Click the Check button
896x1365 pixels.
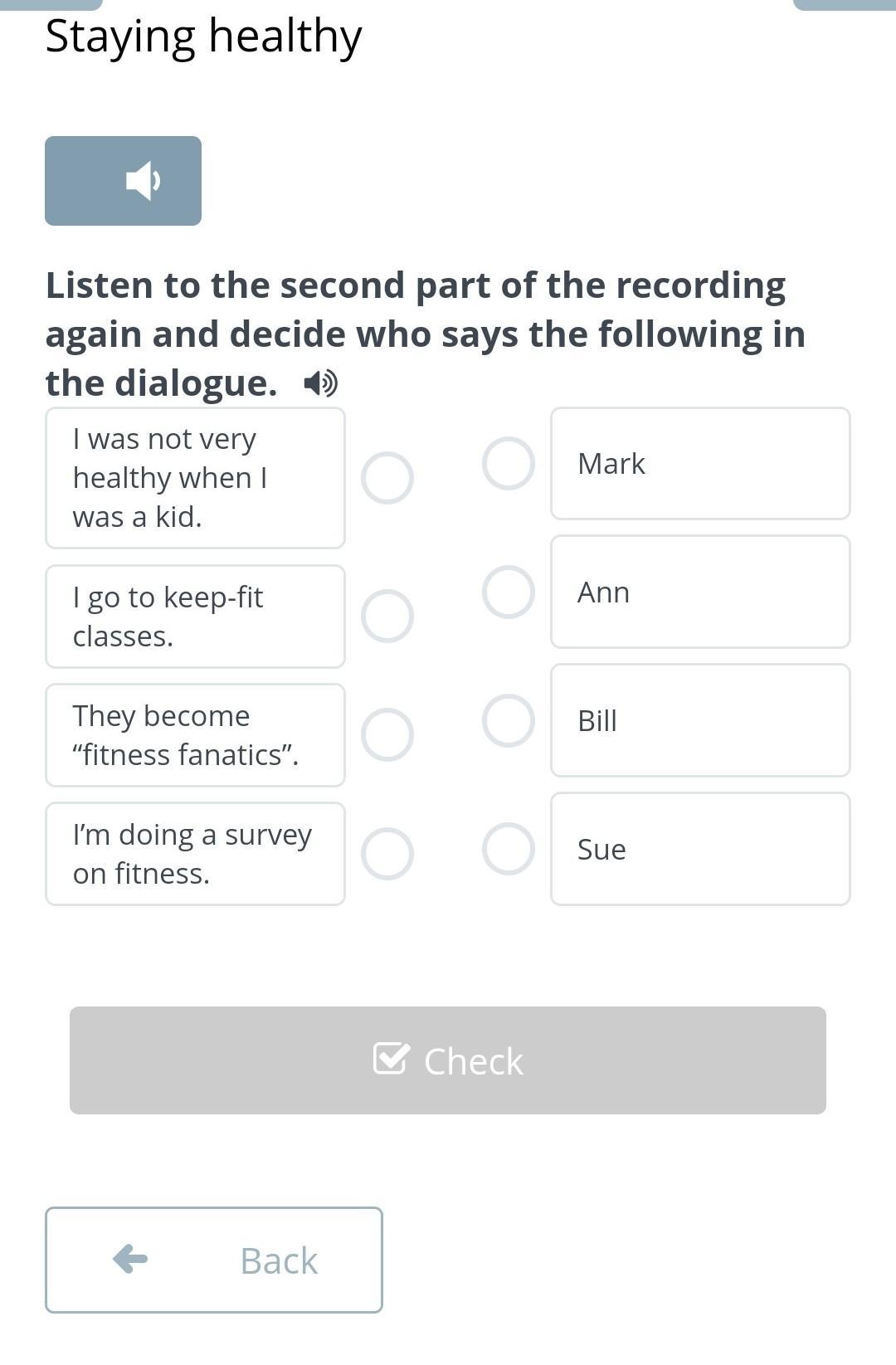448,1060
